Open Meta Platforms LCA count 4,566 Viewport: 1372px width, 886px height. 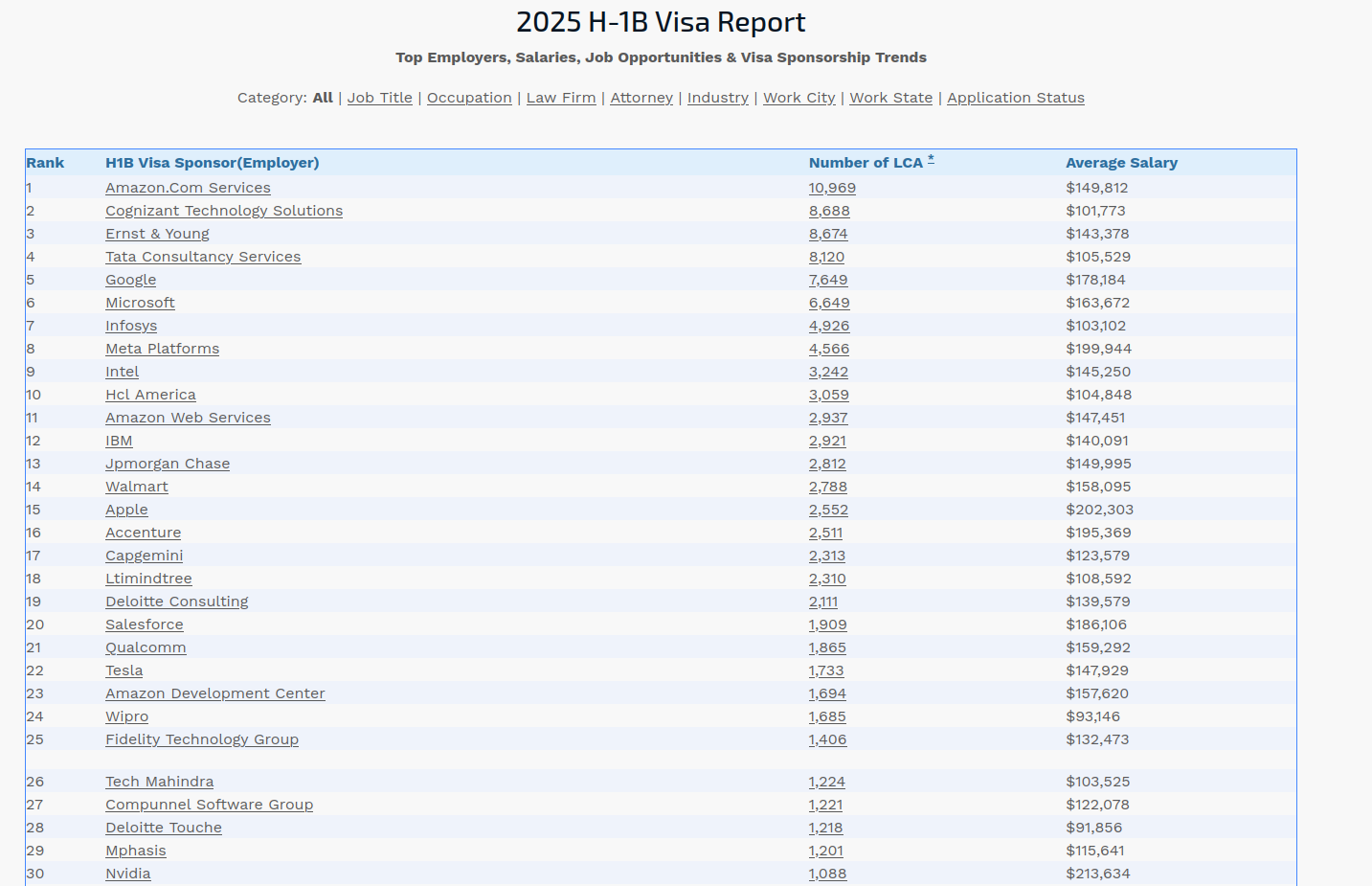829,349
